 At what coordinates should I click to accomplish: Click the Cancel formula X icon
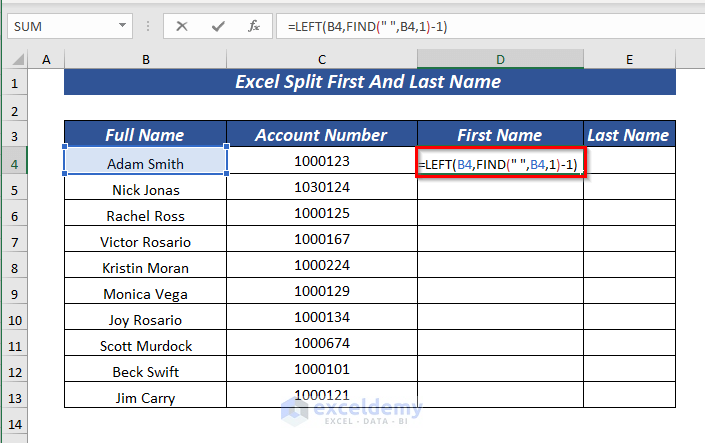tap(181, 26)
